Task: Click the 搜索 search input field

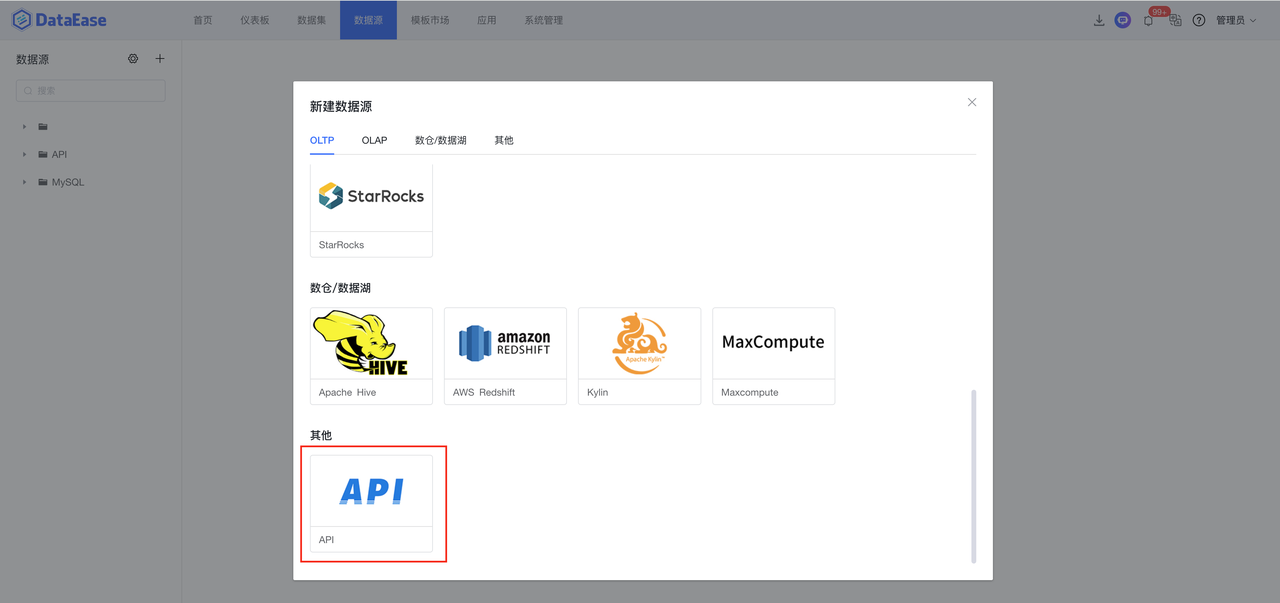Action: point(90,90)
